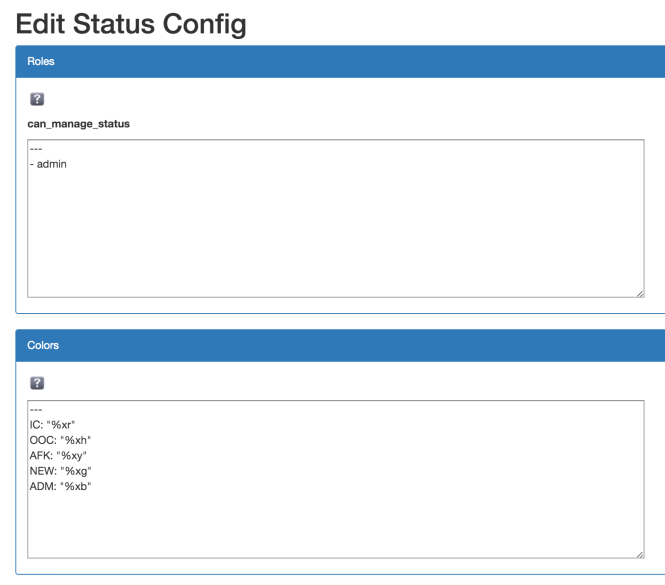
Task: Place cursor on the NEW: "%xg" line
Action: (60, 471)
